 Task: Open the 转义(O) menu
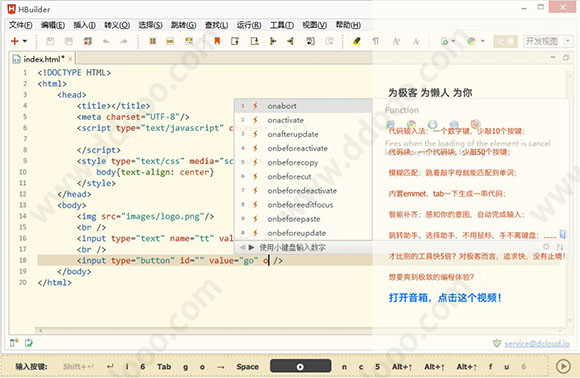117,25
